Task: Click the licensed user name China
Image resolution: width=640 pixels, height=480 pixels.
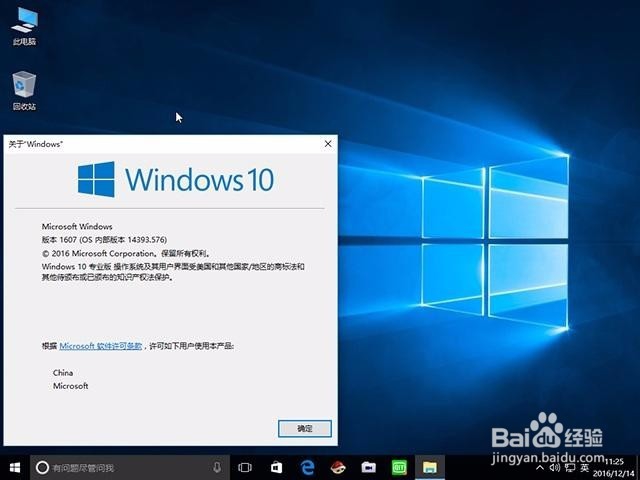Action: click(63, 373)
